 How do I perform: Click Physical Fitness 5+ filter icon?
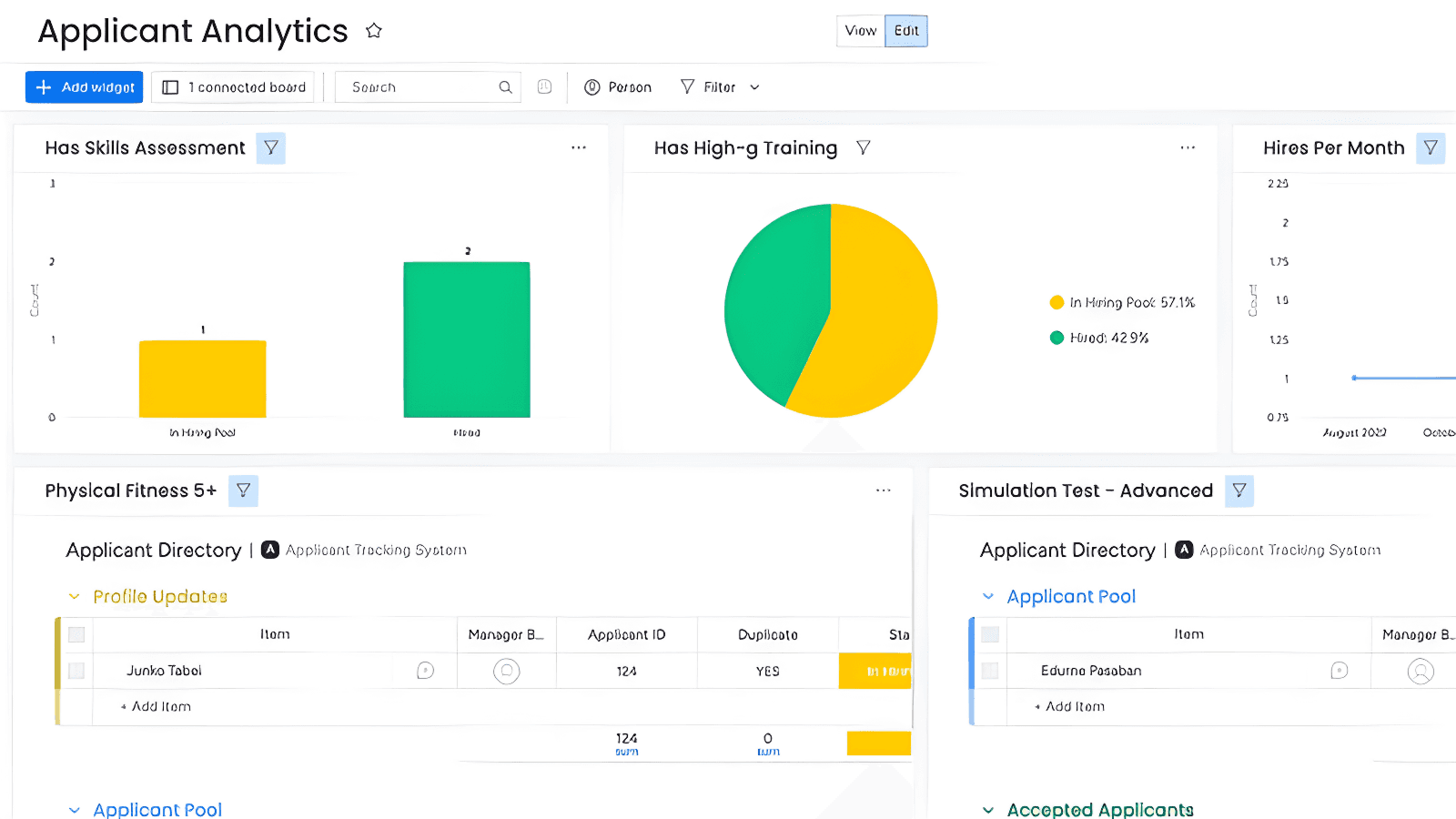coord(244,490)
